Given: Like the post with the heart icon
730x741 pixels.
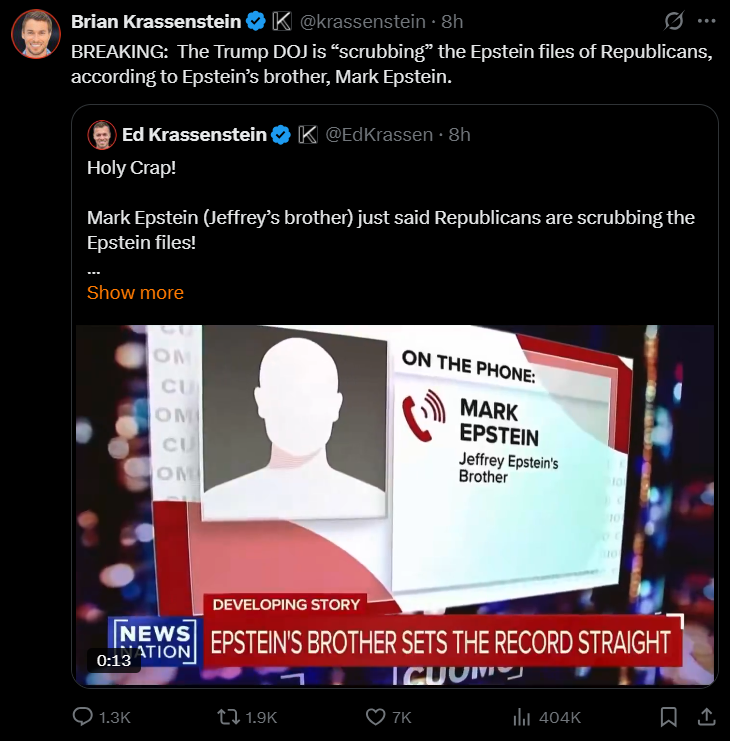Looking at the screenshot, I should 376,717.
